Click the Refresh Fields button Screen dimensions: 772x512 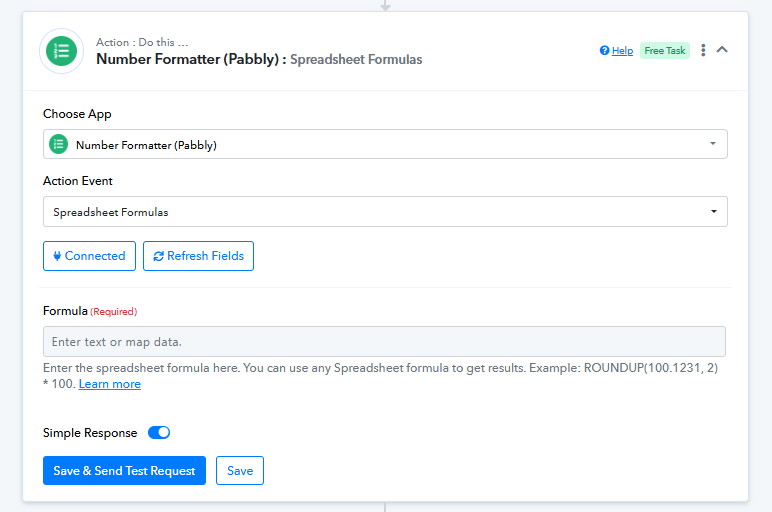(198, 256)
